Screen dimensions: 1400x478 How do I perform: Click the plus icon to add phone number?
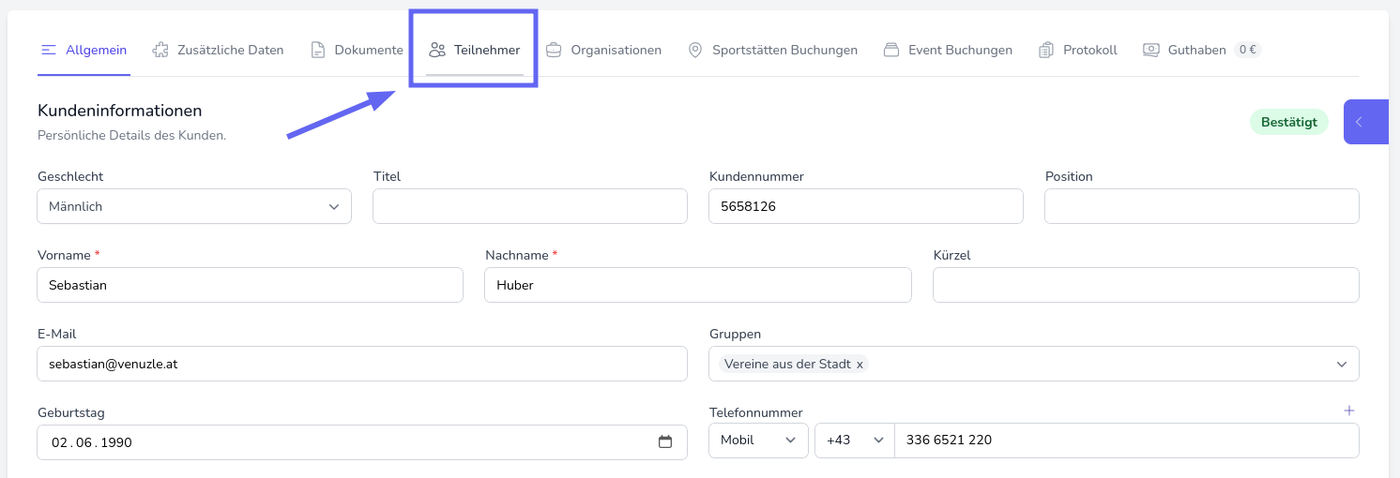[x=1349, y=410]
